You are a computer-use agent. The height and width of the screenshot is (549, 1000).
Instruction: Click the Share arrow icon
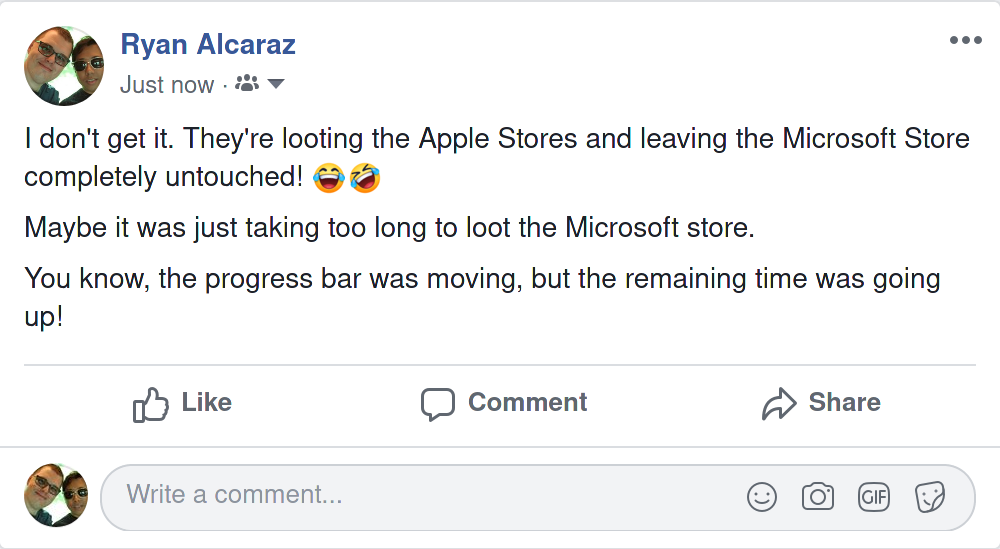pyautogui.click(x=778, y=403)
